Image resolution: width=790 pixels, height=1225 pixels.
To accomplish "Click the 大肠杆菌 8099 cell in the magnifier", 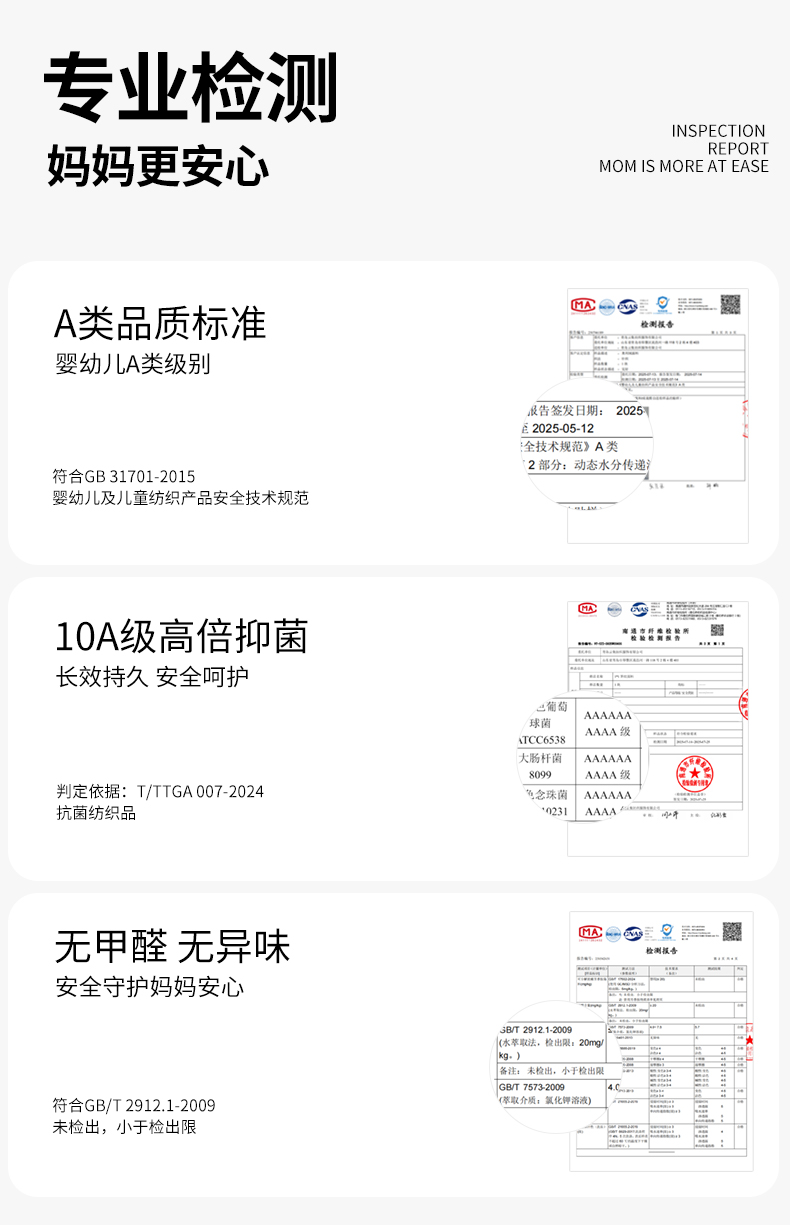I will [x=541, y=766].
